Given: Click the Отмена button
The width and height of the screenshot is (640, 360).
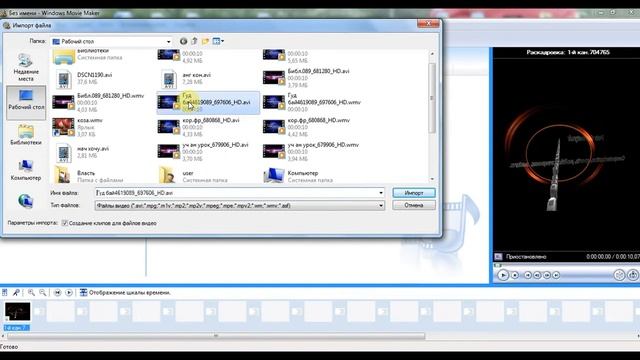Looking at the screenshot, I should [414, 205].
